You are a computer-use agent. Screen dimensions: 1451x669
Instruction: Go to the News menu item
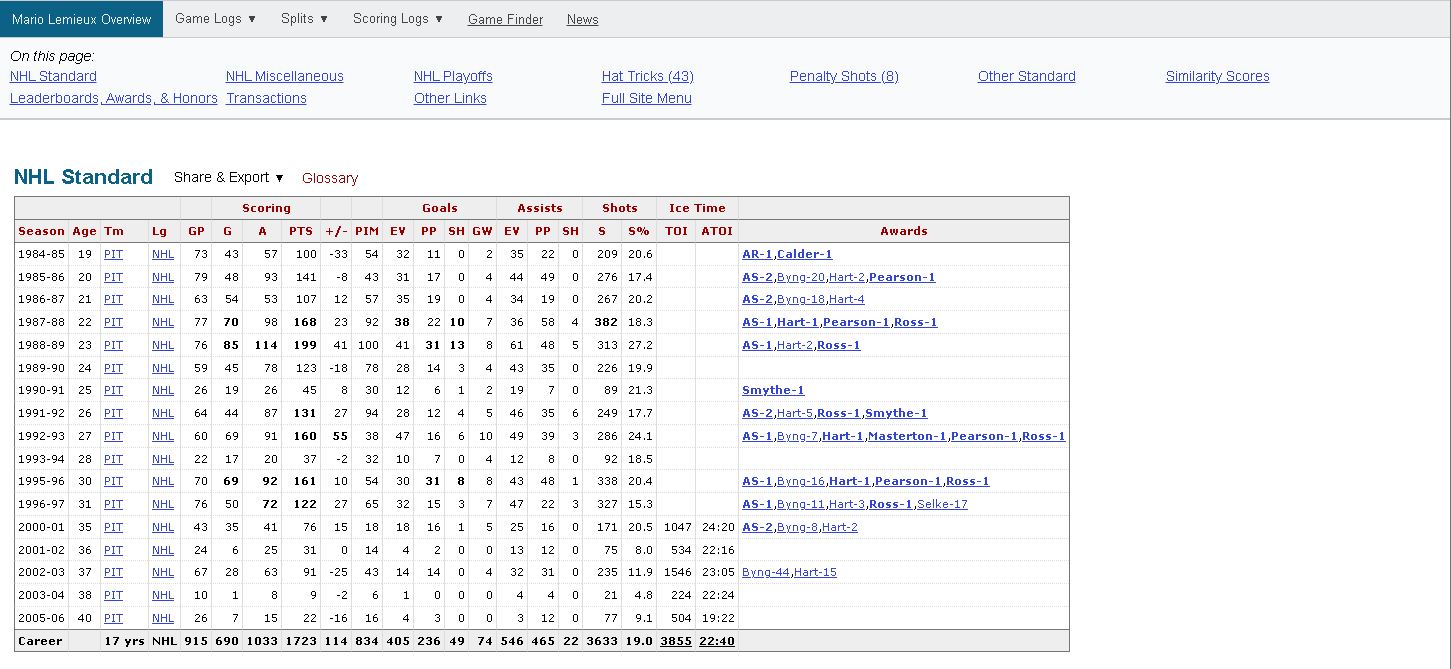[582, 20]
